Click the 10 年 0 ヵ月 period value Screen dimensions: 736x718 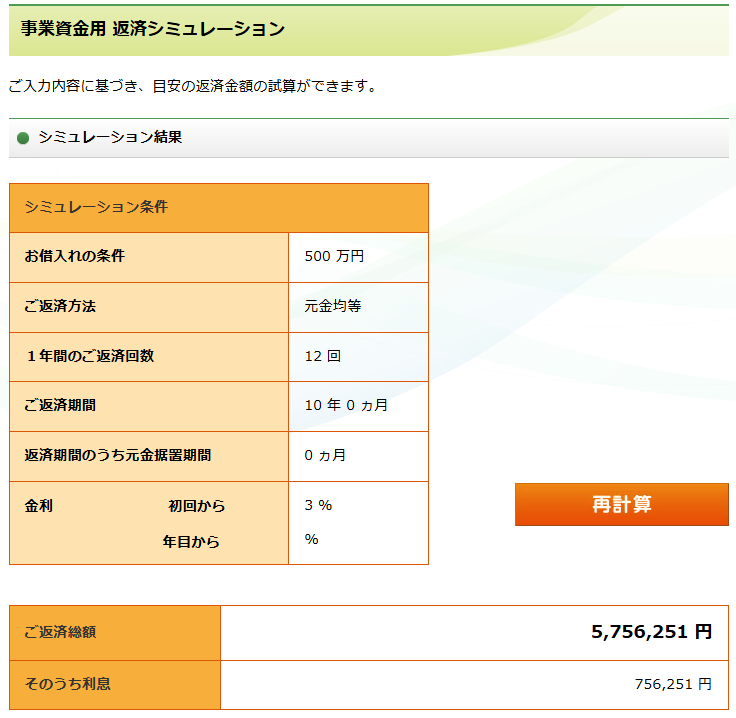point(345,406)
